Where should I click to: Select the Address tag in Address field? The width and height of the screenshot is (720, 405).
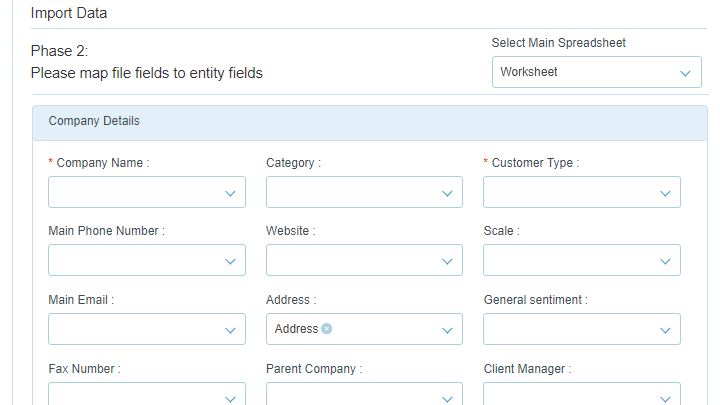click(x=296, y=329)
